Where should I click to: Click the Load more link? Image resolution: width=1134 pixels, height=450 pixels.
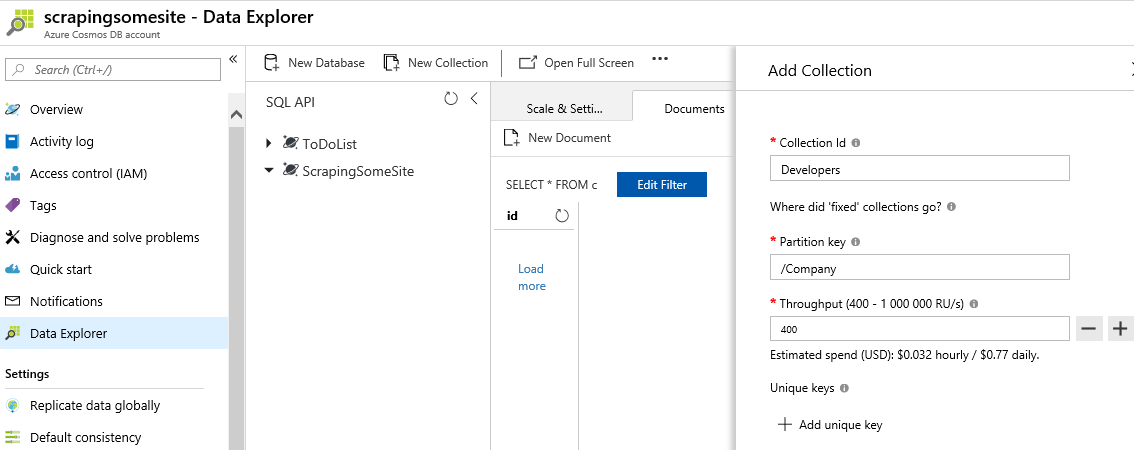532,277
